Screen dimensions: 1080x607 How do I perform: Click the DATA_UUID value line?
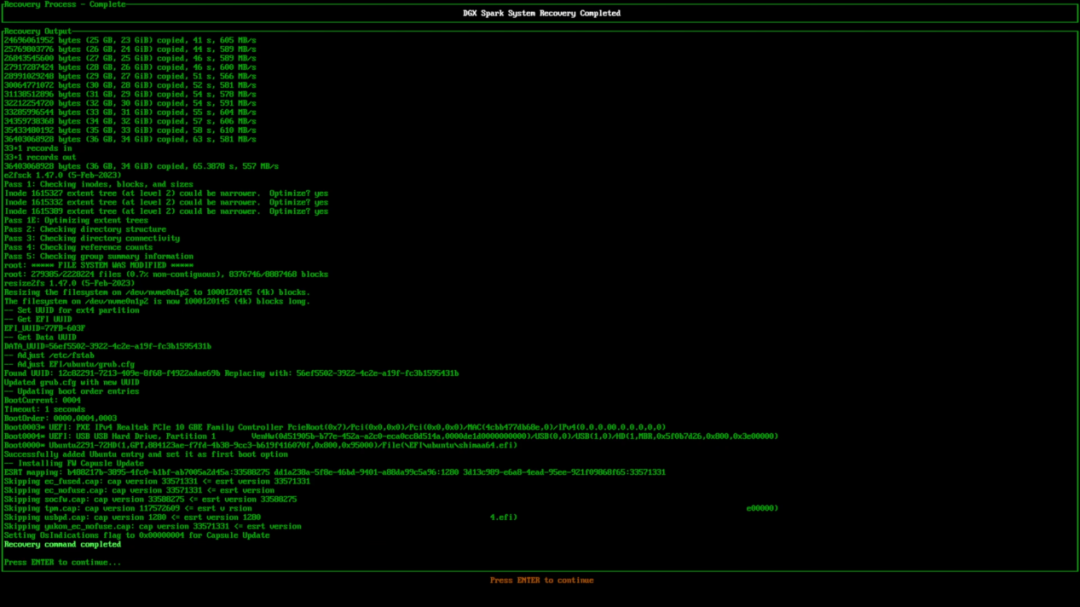coord(108,346)
